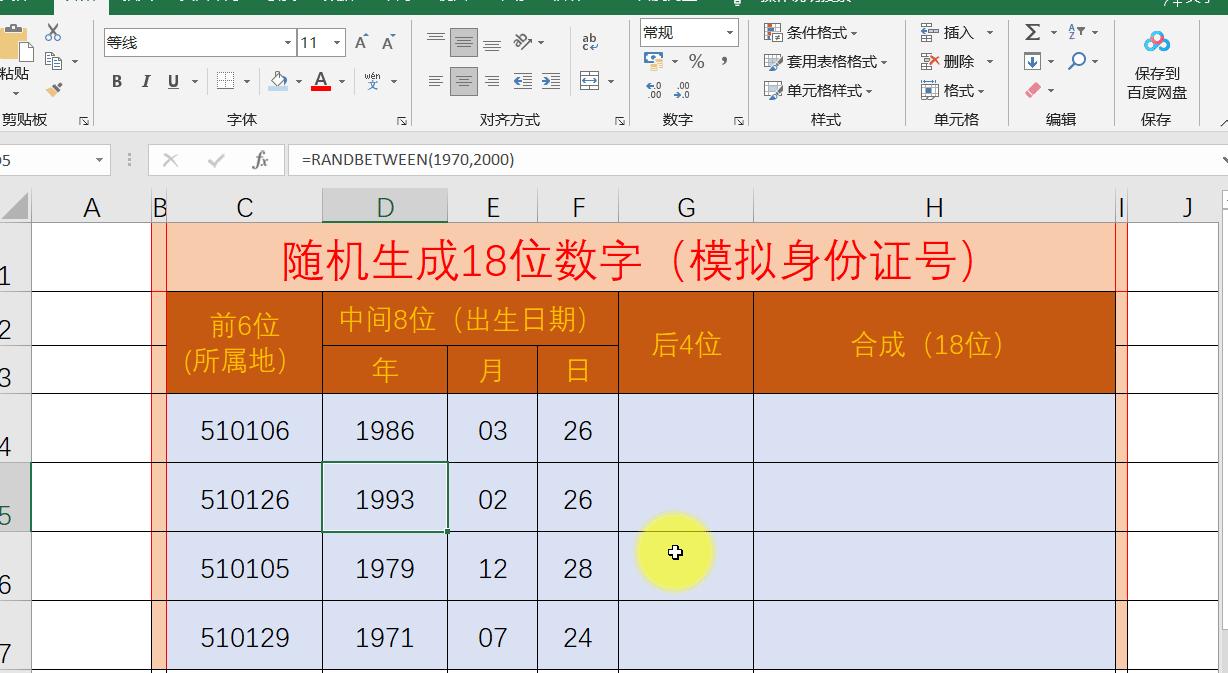Select the Format Painter brush
The height and width of the screenshot is (673, 1228).
tap(54, 90)
